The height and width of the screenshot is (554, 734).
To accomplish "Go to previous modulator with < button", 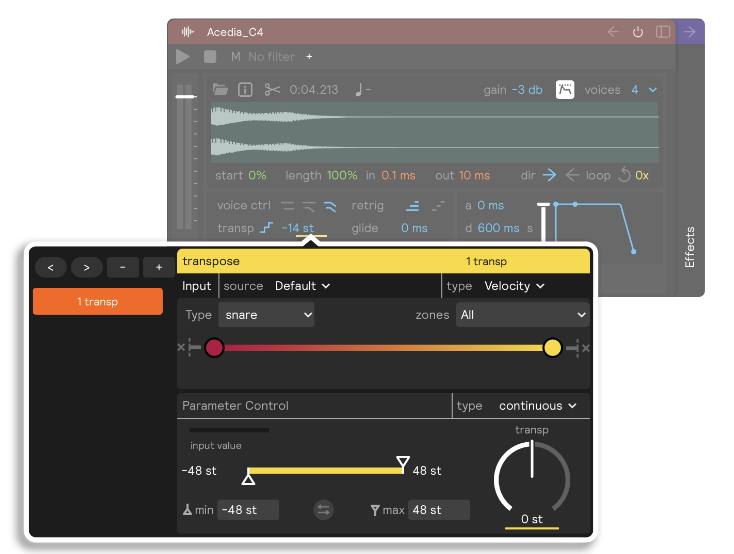I will click(x=51, y=267).
